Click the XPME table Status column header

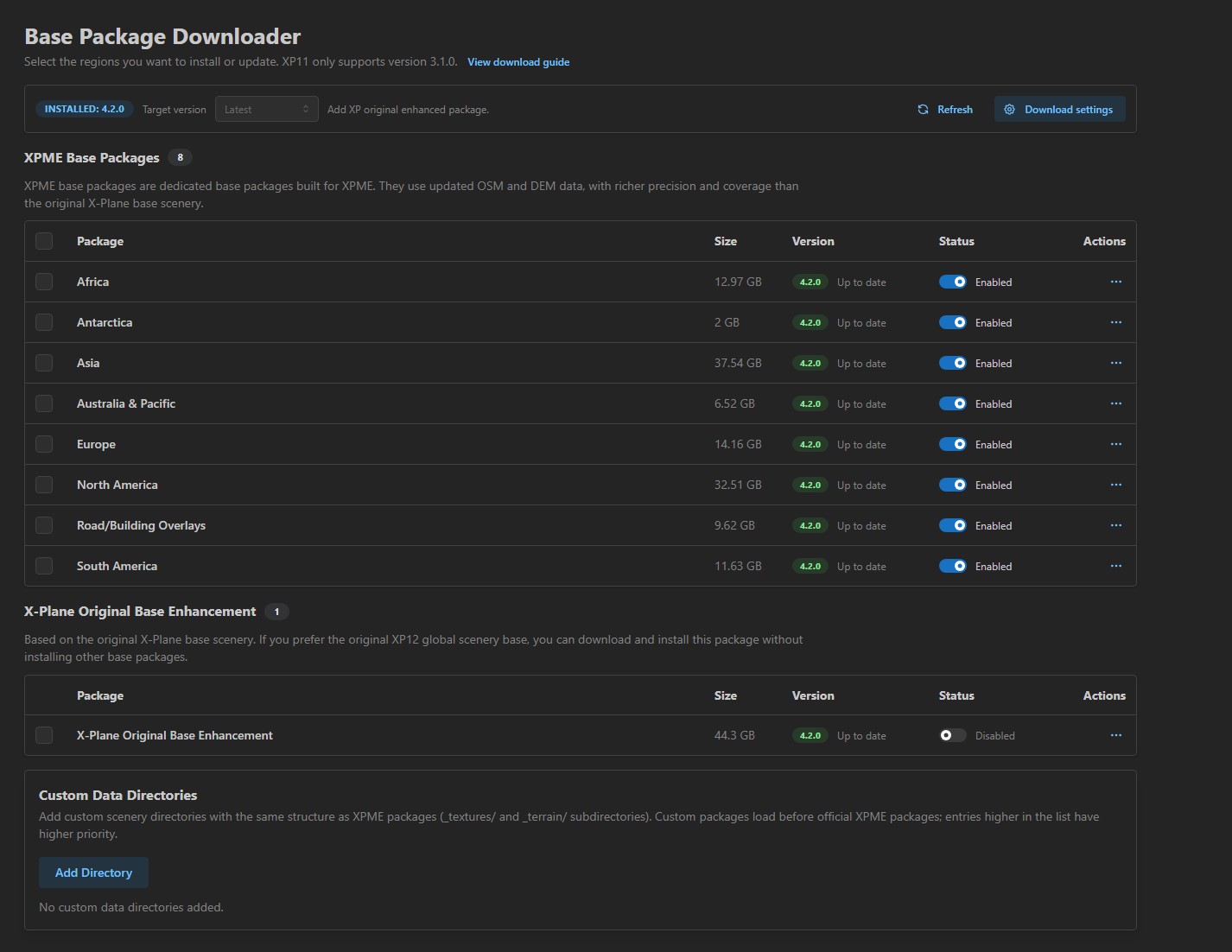coord(956,241)
